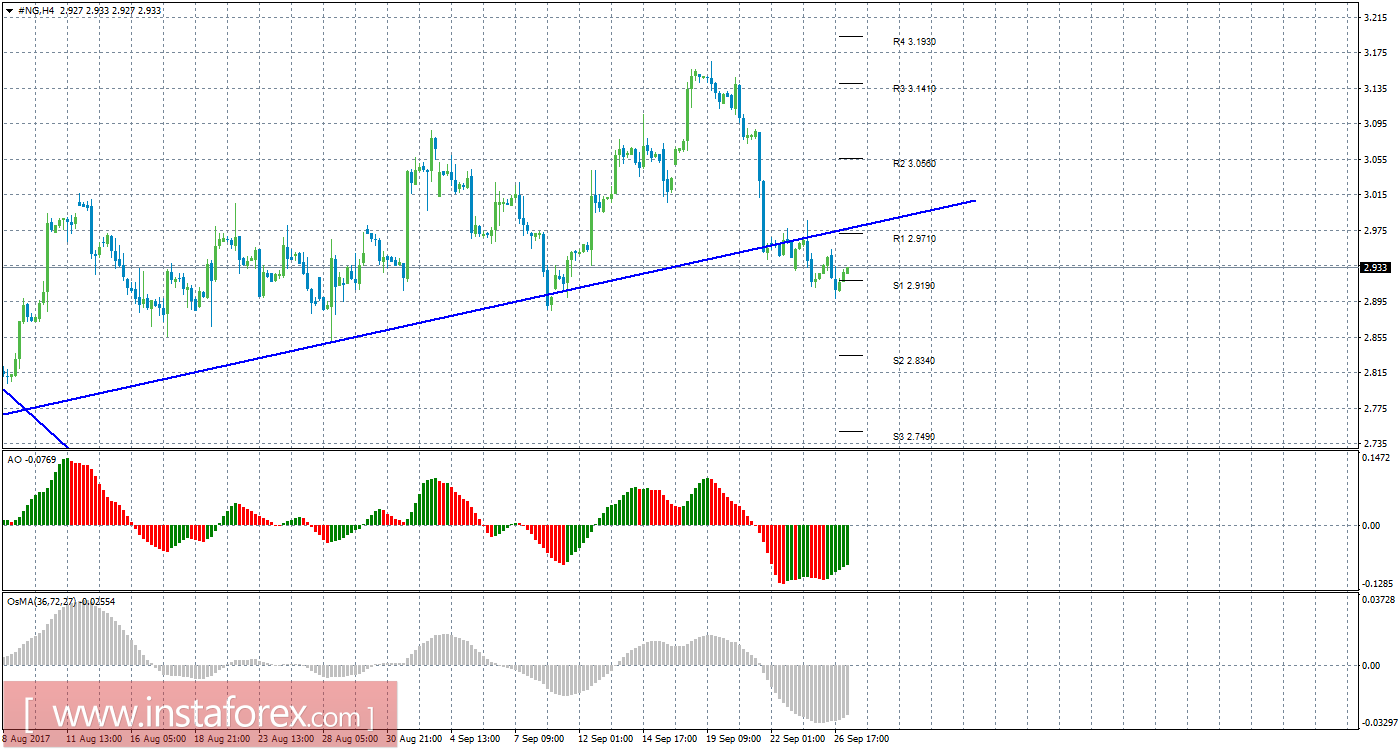Click the 0.03728 OsMA scale value
The height and width of the screenshot is (750, 1398).
click(1379, 600)
